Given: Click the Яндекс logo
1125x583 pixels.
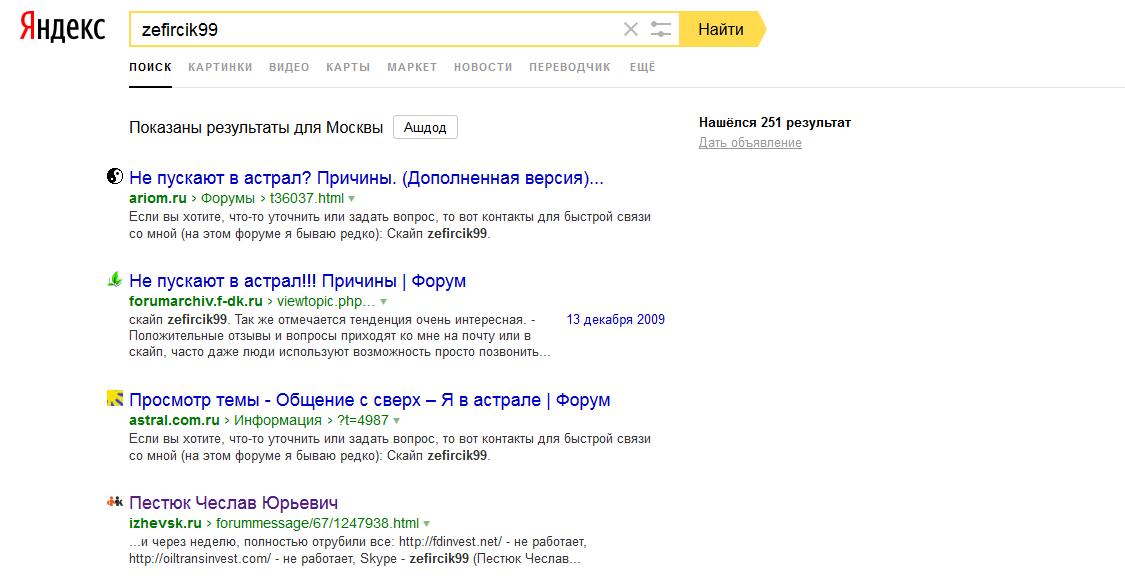Looking at the screenshot, I should pos(62,28).
